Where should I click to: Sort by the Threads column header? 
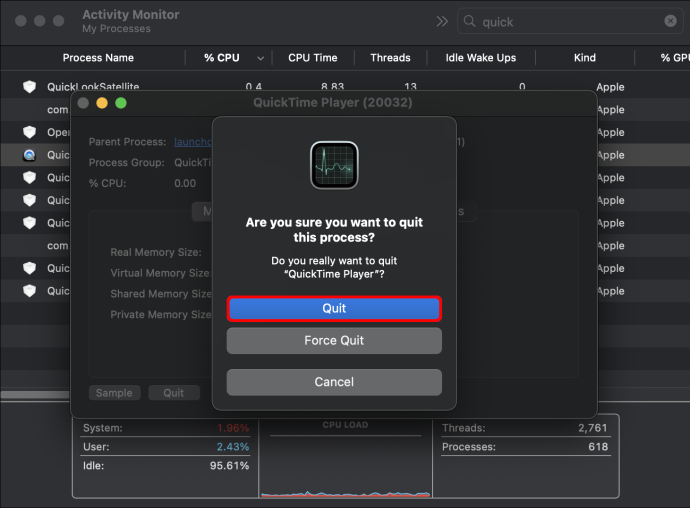click(x=390, y=58)
